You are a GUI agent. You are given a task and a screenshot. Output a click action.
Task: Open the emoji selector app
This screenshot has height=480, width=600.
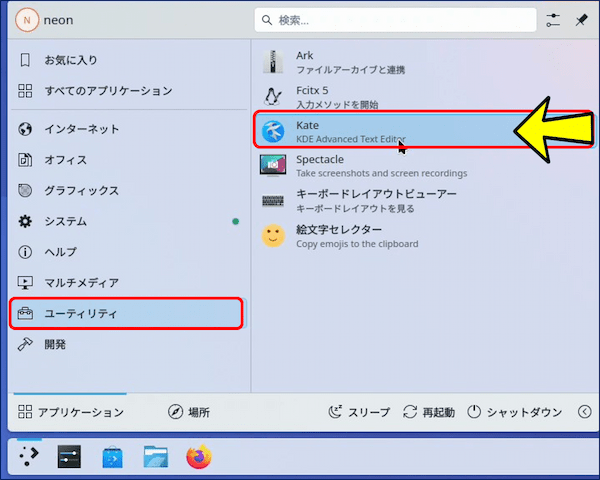point(380,236)
